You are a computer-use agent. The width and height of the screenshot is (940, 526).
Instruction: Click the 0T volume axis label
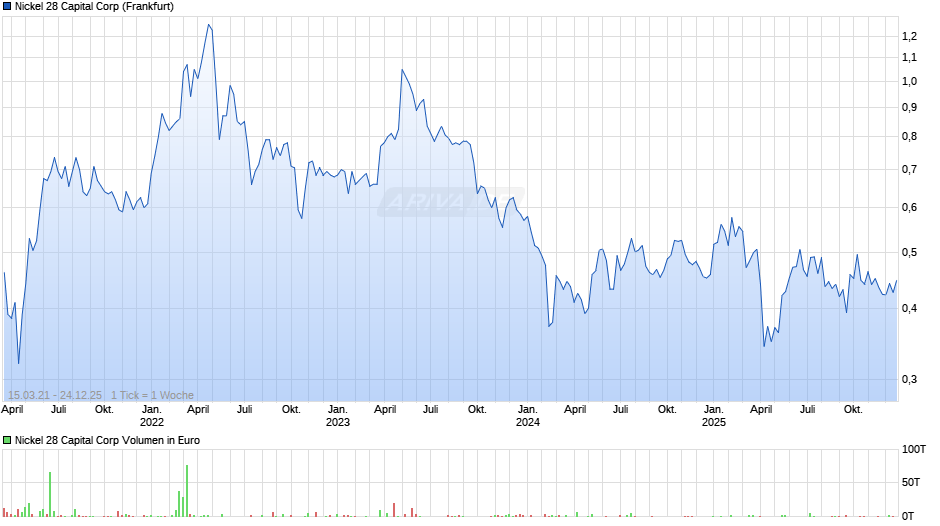coord(908,516)
